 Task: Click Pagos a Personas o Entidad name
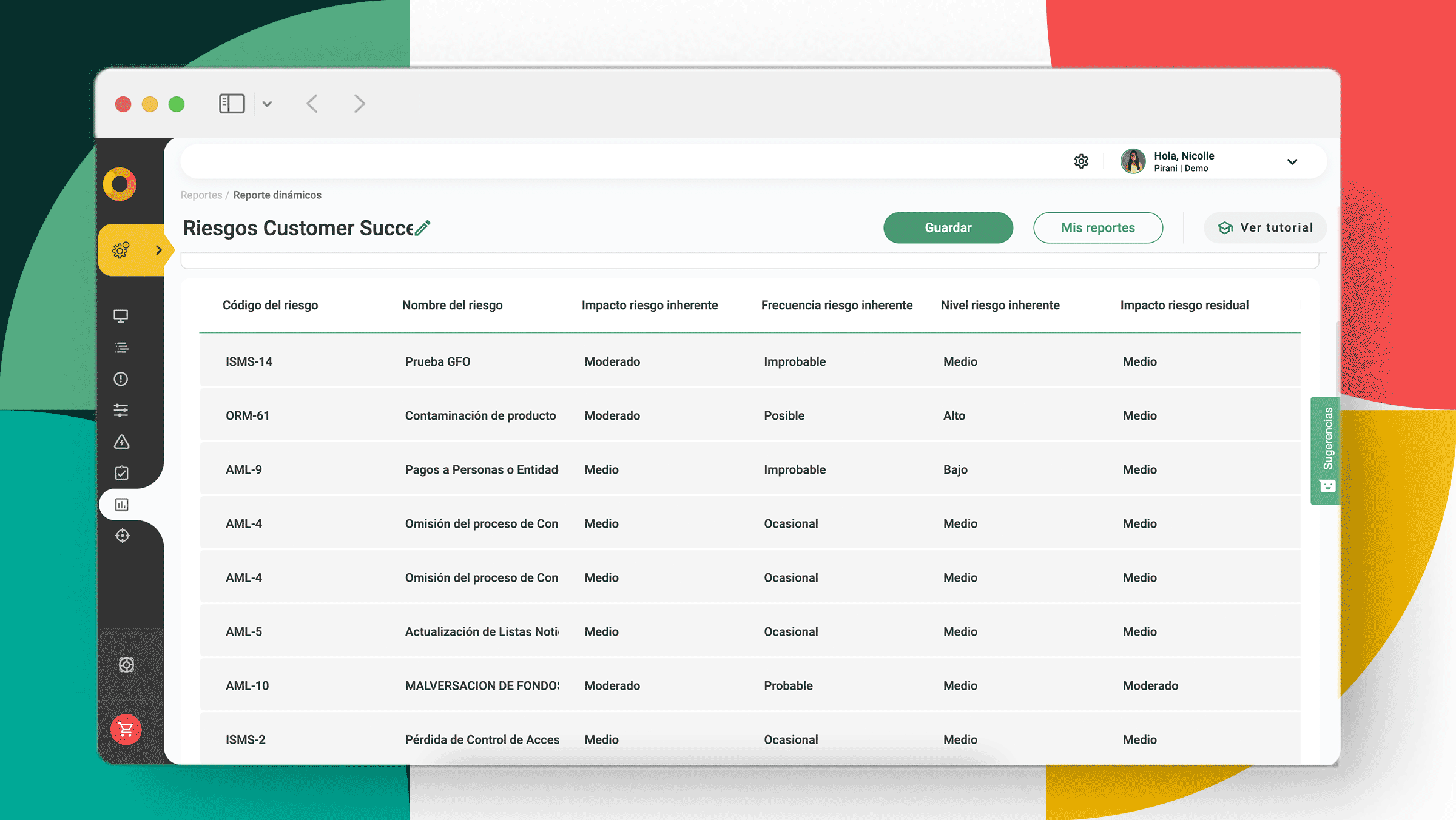pyautogui.click(x=481, y=469)
